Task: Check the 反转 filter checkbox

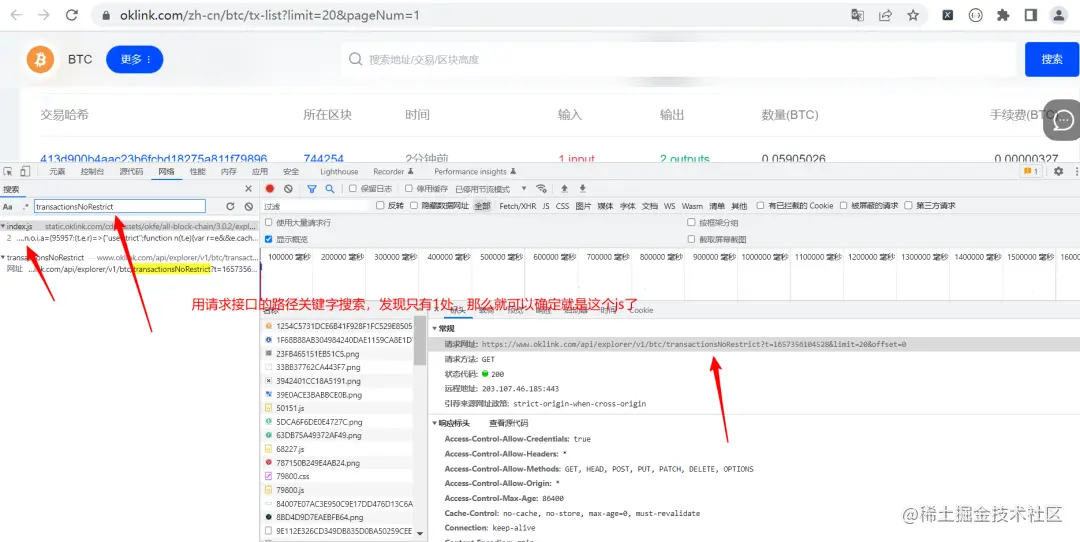Action: pos(380,205)
